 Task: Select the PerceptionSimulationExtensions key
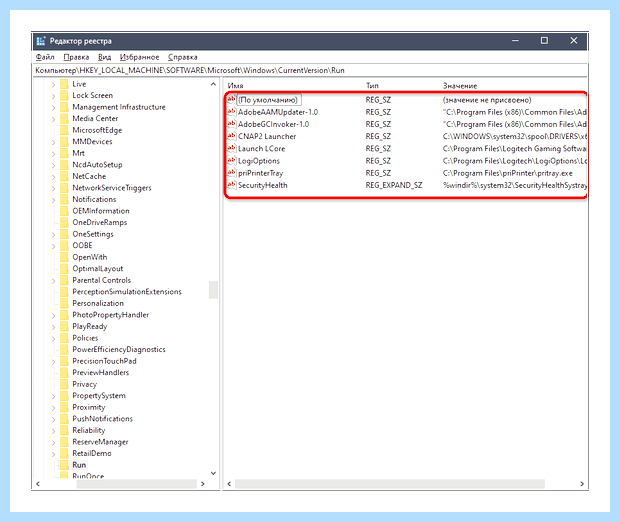click(127, 291)
